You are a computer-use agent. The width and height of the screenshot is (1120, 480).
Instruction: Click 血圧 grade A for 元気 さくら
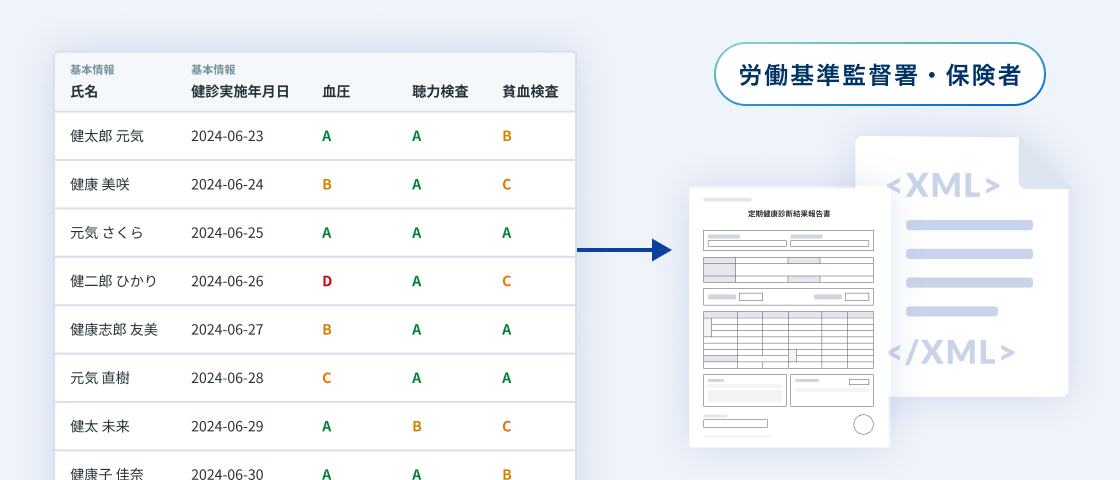point(326,233)
